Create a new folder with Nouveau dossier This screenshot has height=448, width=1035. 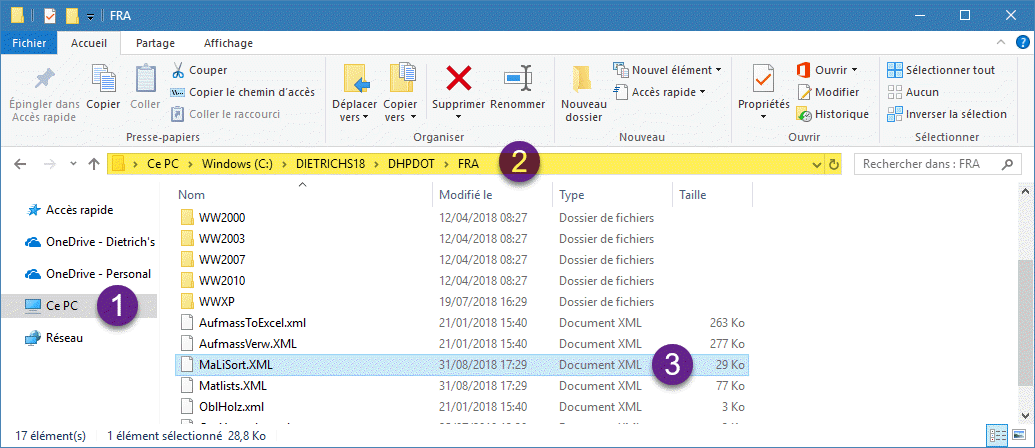point(583,92)
